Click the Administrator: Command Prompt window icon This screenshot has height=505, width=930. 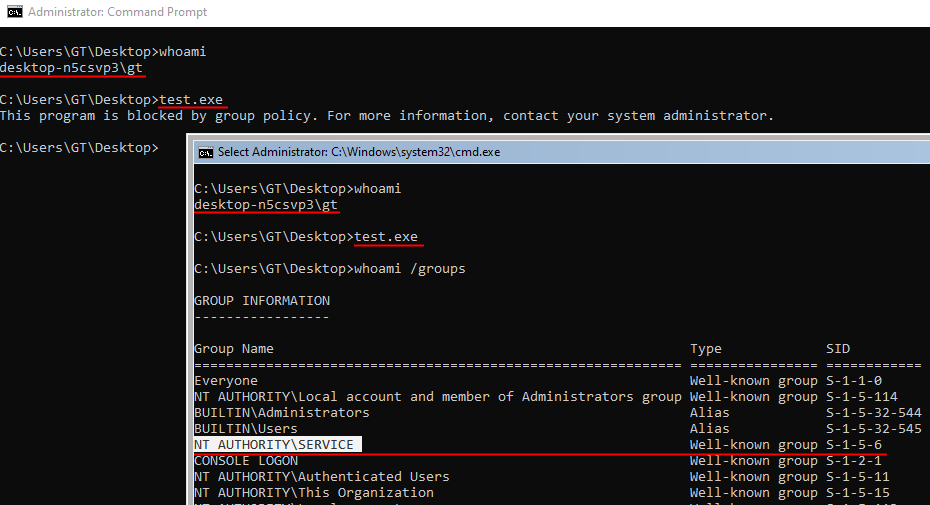(14, 12)
